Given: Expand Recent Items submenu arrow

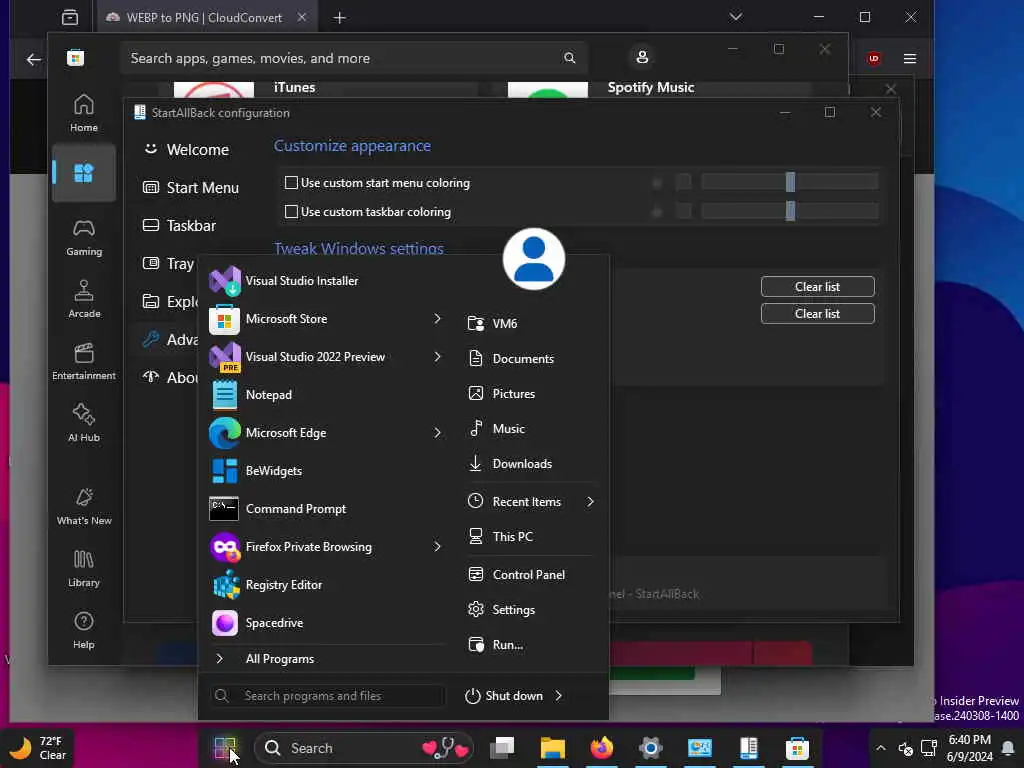Looking at the screenshot, I should point(590,502).
